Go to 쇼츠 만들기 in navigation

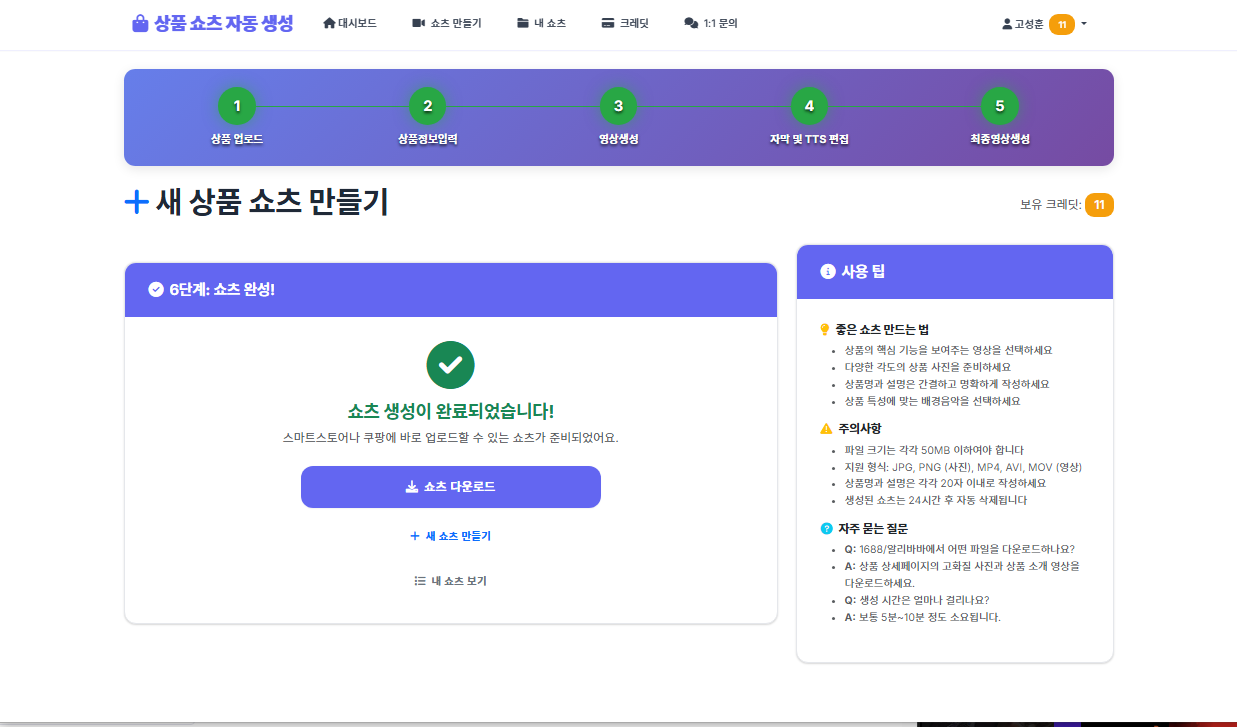coord(447,23)
